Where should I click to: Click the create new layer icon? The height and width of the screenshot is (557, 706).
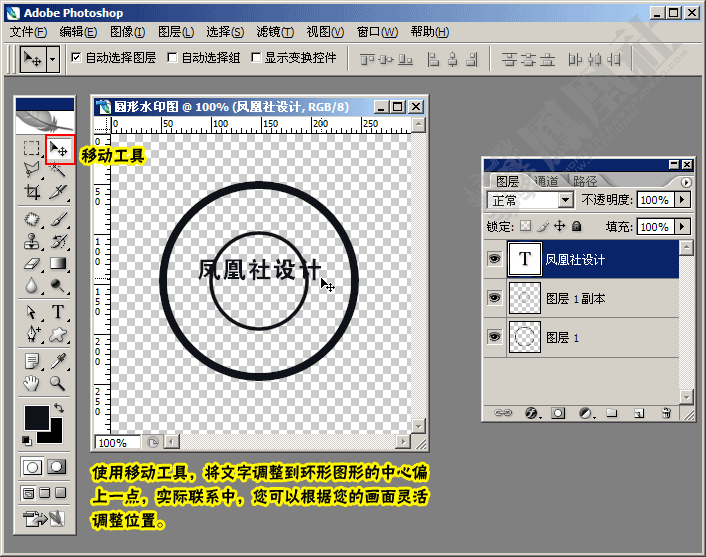coord(639,413)
